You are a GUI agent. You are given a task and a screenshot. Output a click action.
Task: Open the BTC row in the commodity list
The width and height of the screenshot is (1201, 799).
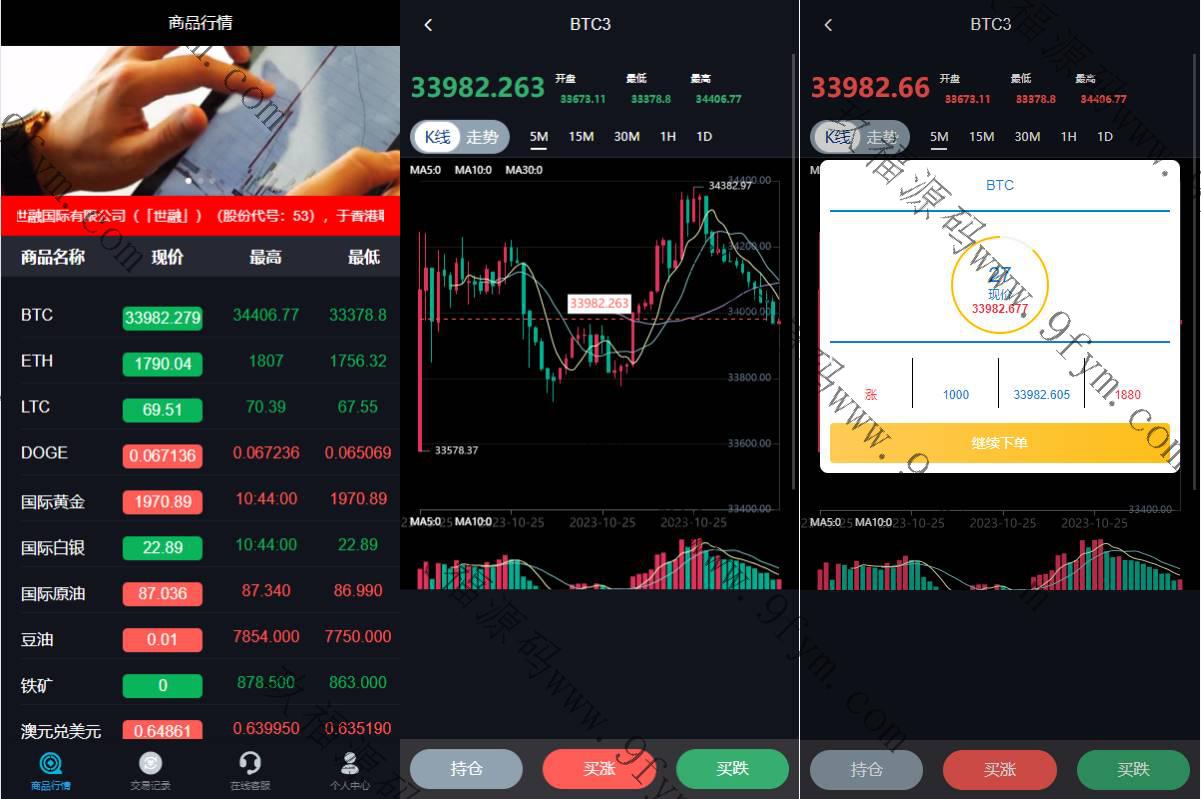(x=200, y=315)
